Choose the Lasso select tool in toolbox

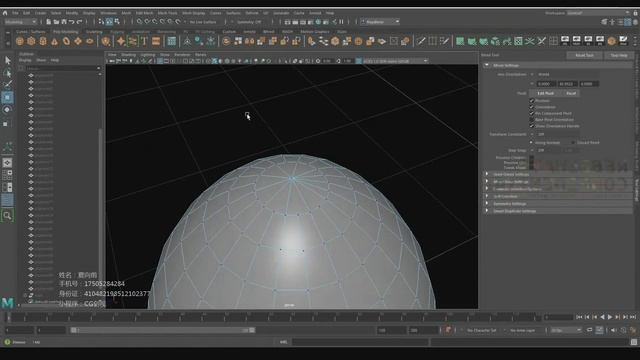click(x=7, y=73)
